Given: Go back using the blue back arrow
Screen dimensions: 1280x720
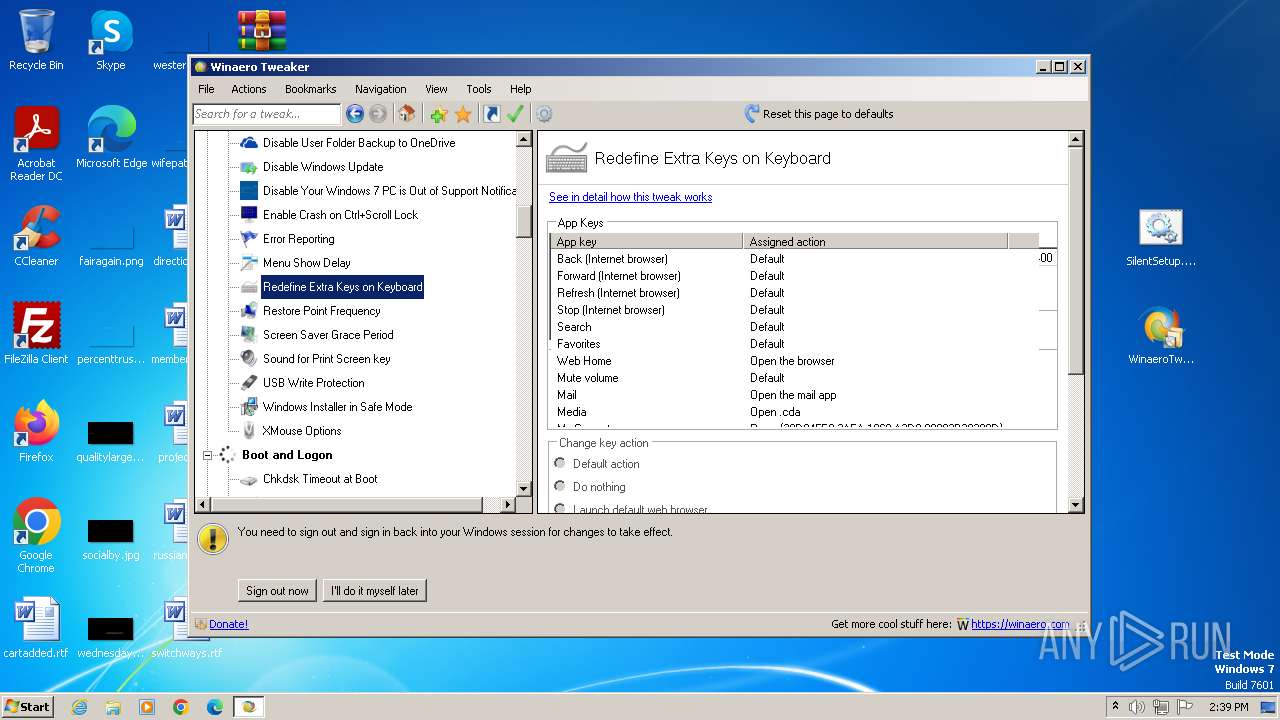Looking at the screenshot, I should point(355,114).
